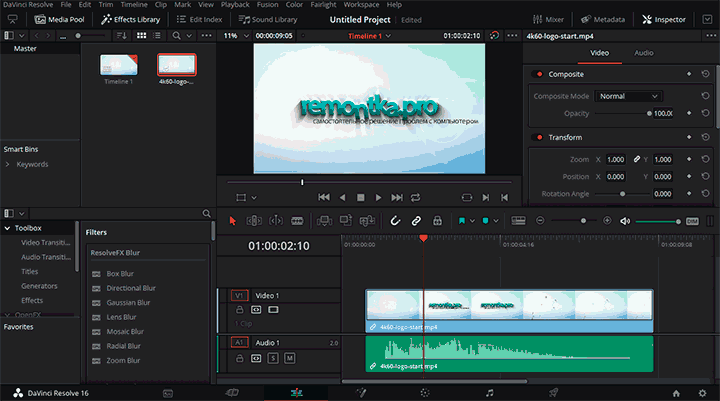Screen dimensions: 720x401
Task: Select 4k60-logo media pool thumbnail
Action: pos(177,64)
